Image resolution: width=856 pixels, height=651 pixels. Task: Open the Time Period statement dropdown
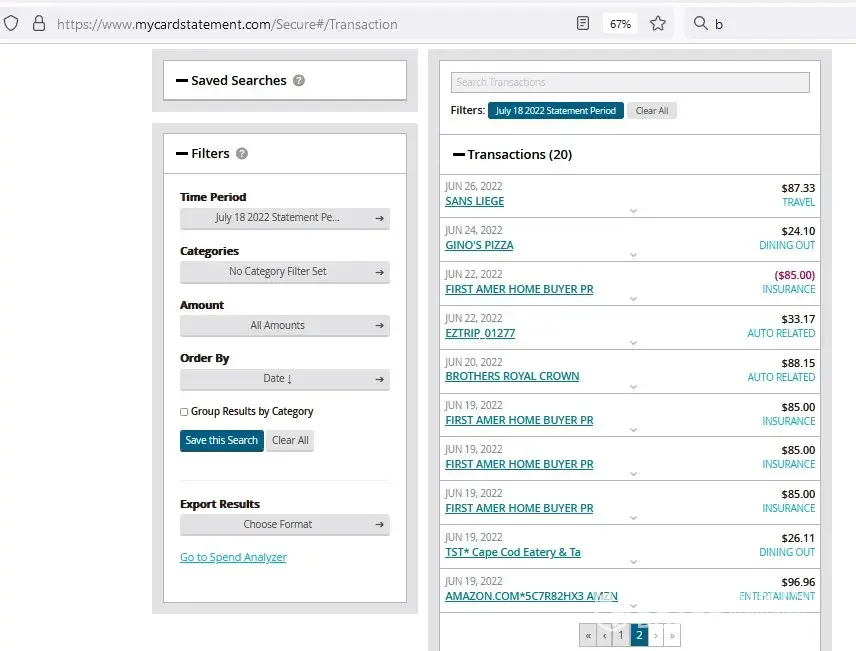[284, 218]
